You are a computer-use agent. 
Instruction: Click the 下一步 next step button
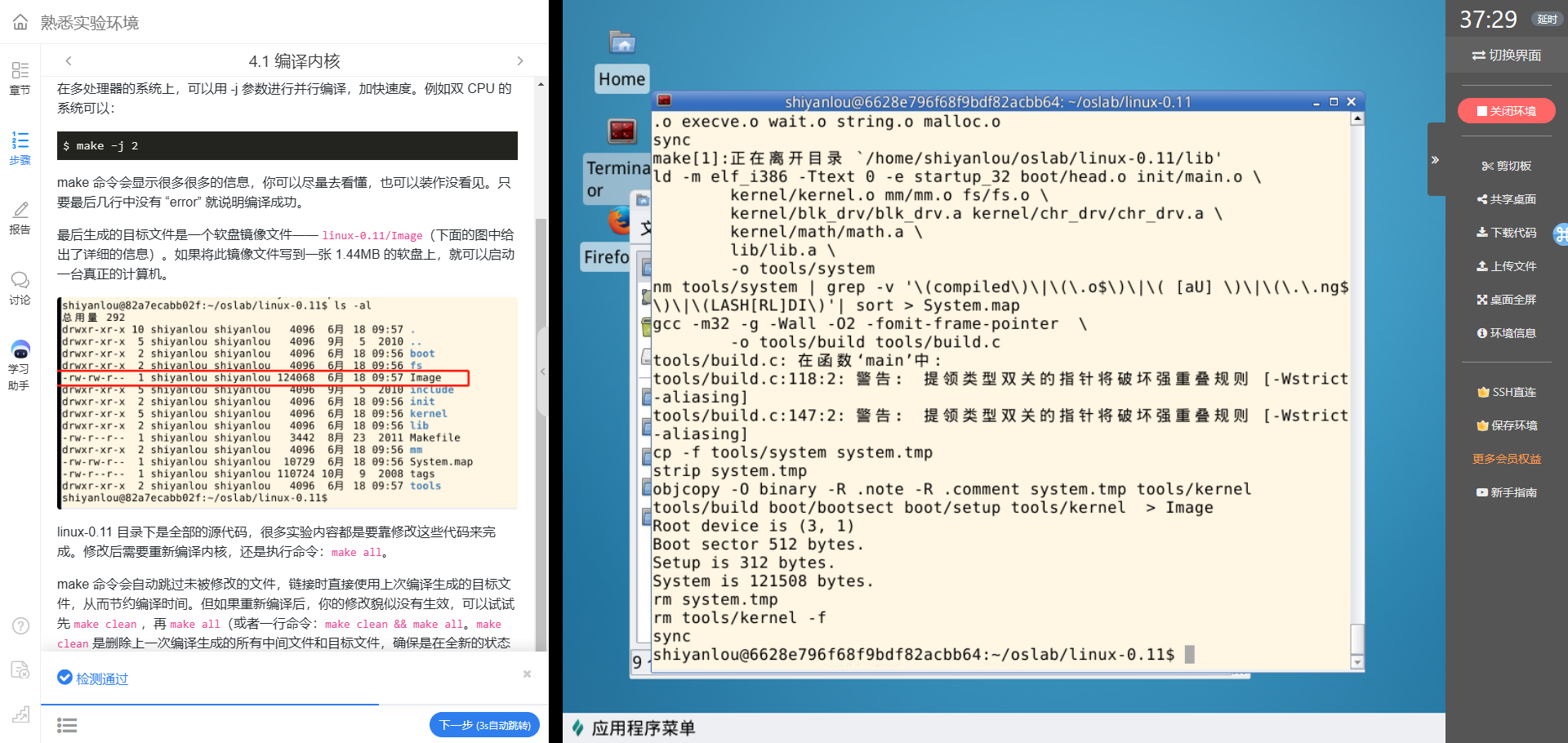(x=484, y=725)
